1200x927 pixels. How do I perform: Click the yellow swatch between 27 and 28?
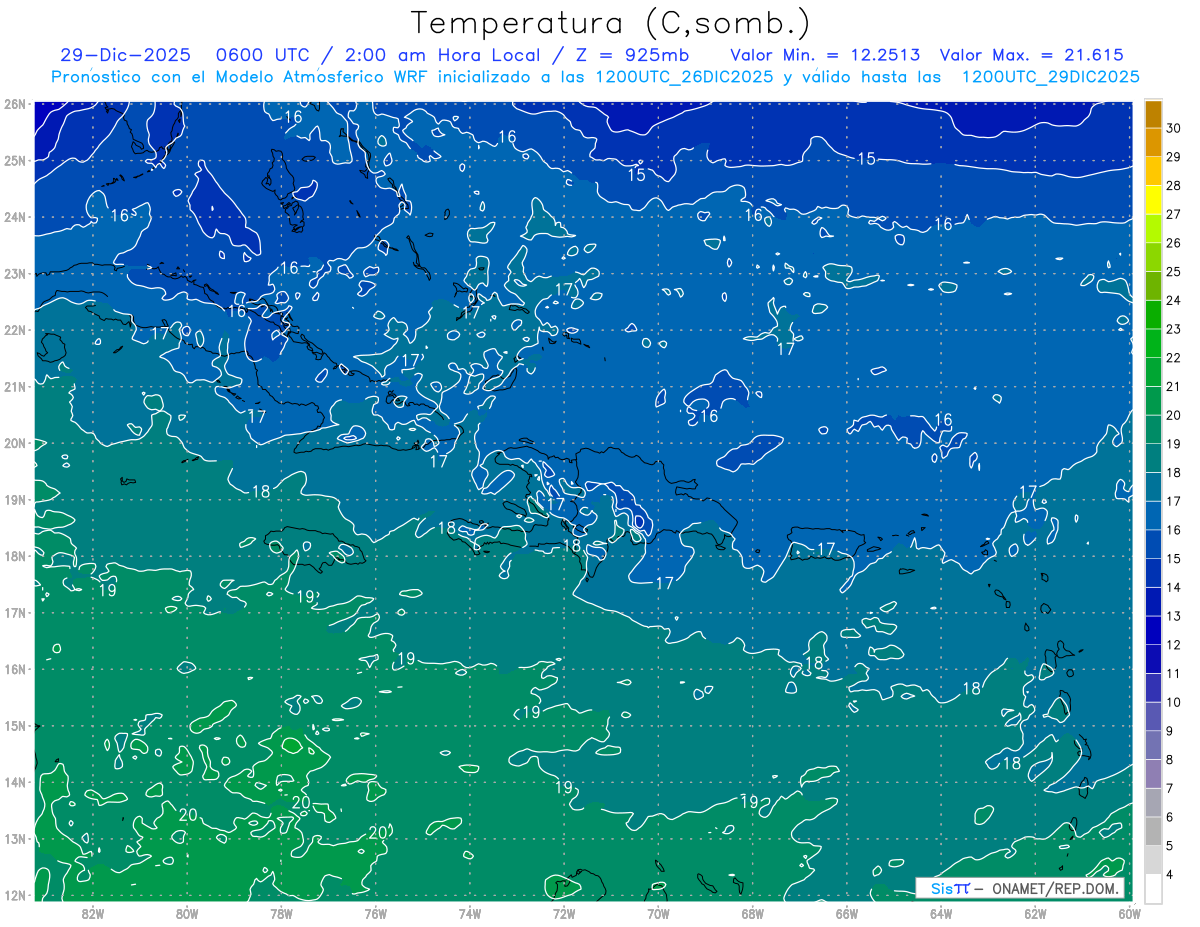coord(1153,200)
